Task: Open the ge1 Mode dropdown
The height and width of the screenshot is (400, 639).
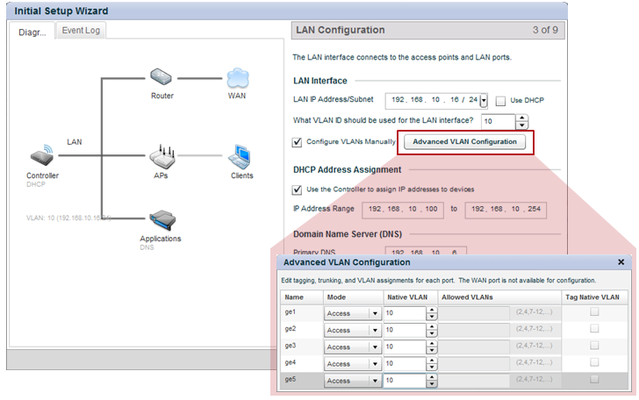Action: pyautogui.click(x=353, y=313)
